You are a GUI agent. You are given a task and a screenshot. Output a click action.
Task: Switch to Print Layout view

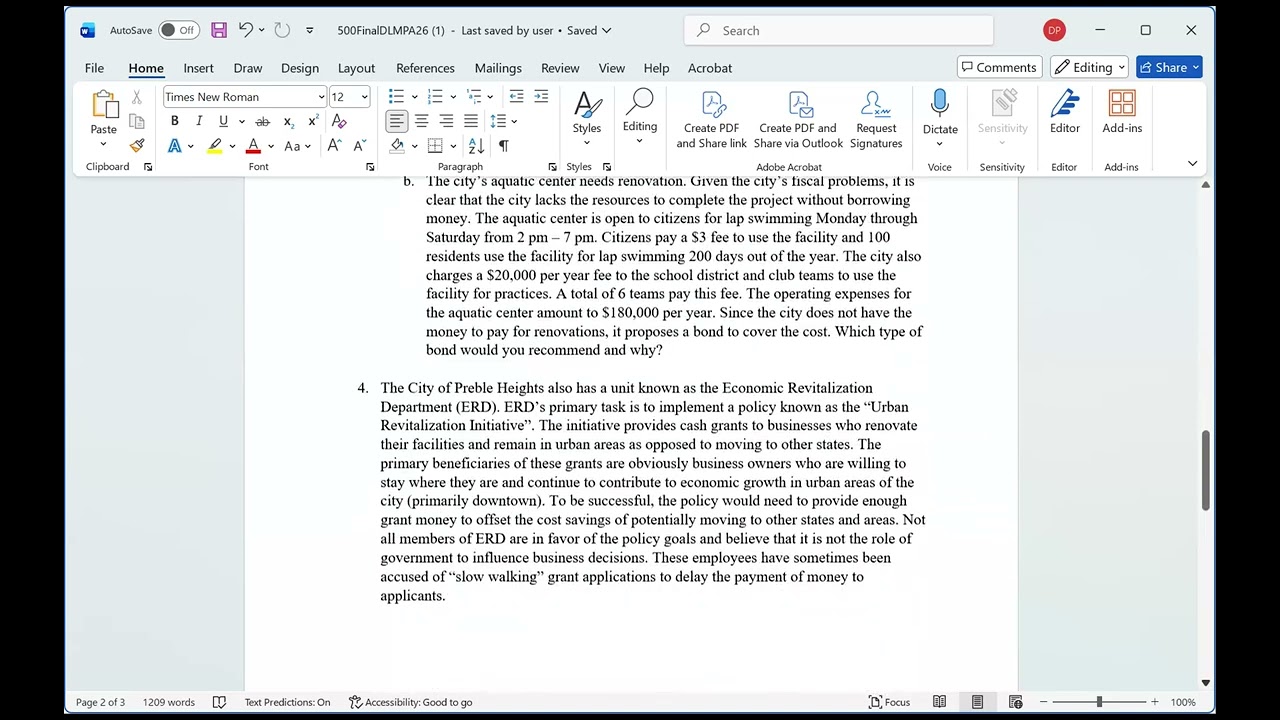coord(977,702)
